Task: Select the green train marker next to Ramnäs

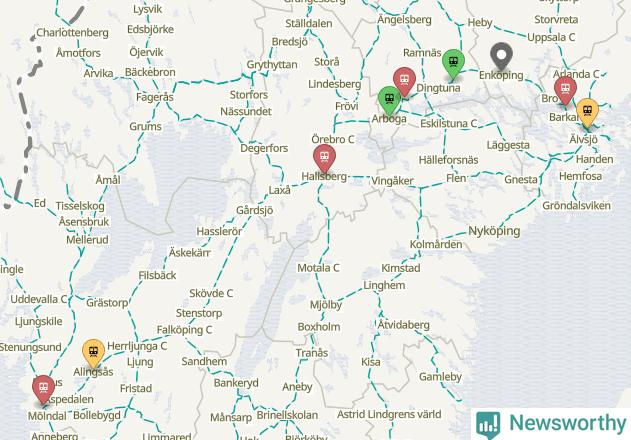Action: click(454, 63)
